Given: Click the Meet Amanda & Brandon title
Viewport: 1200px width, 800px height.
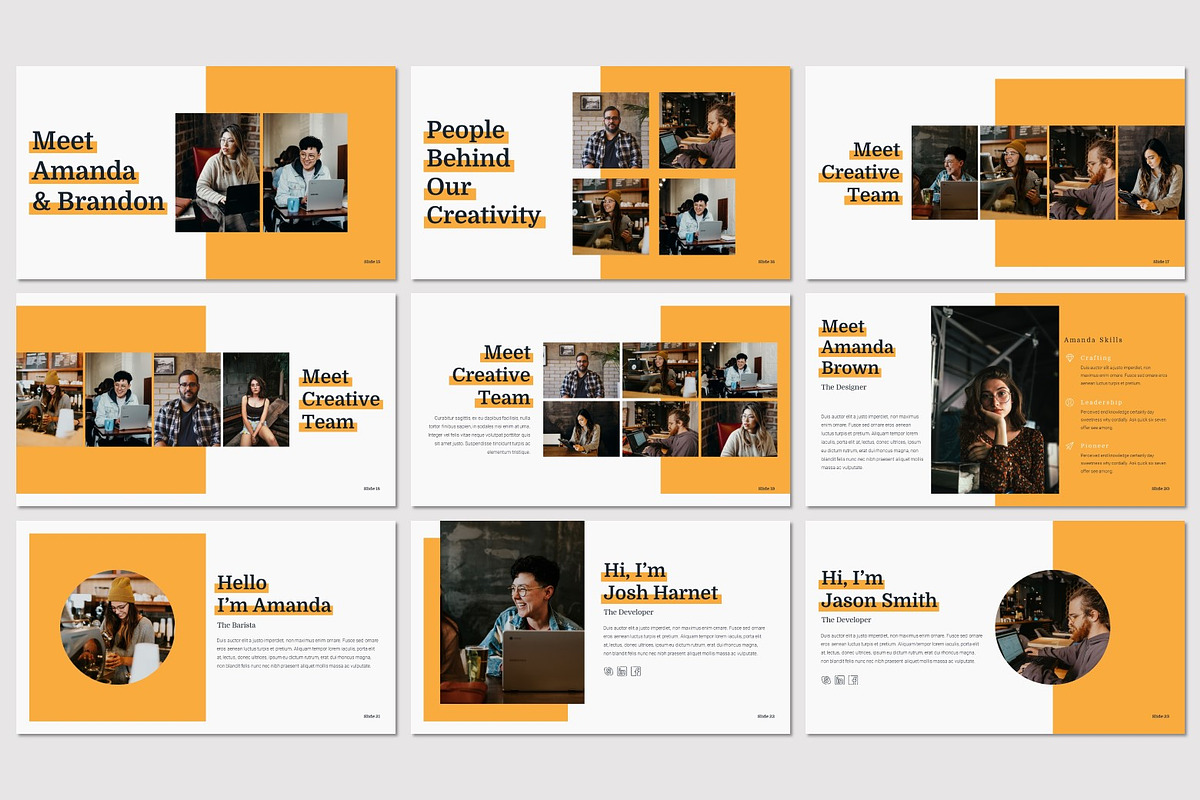Looking at the screenshot, I should tap(97, 172).
